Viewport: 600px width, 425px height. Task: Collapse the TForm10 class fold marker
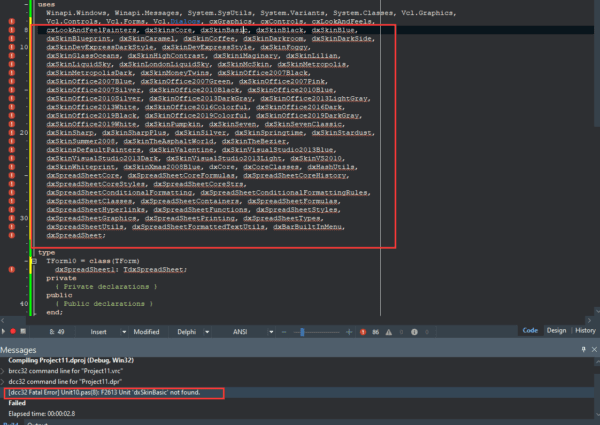34,261
